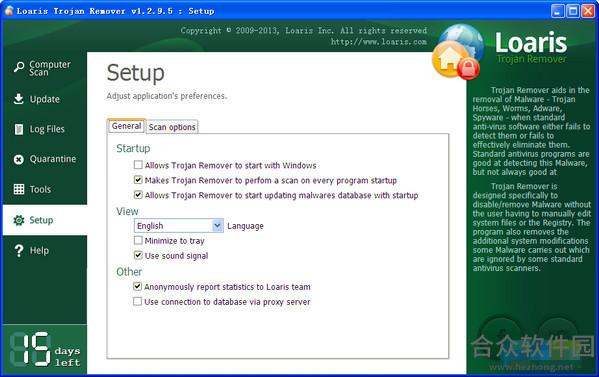Click the 15 days left trial counter
Image resolution: width=599 pixels, height=377 pixels.
45,349
